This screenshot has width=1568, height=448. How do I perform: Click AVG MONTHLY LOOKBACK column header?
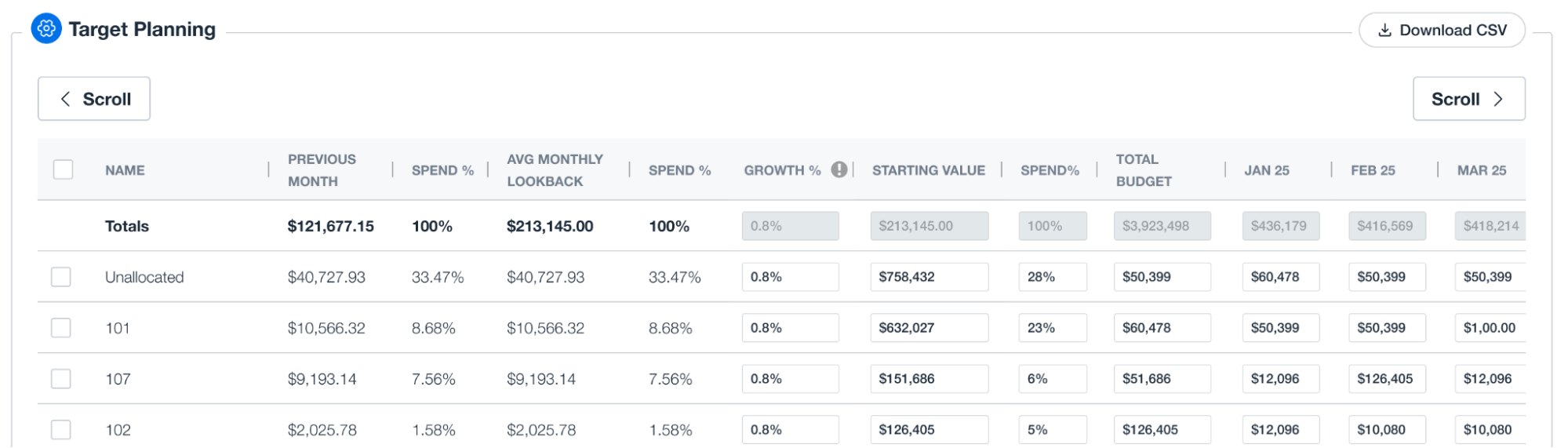555,170
